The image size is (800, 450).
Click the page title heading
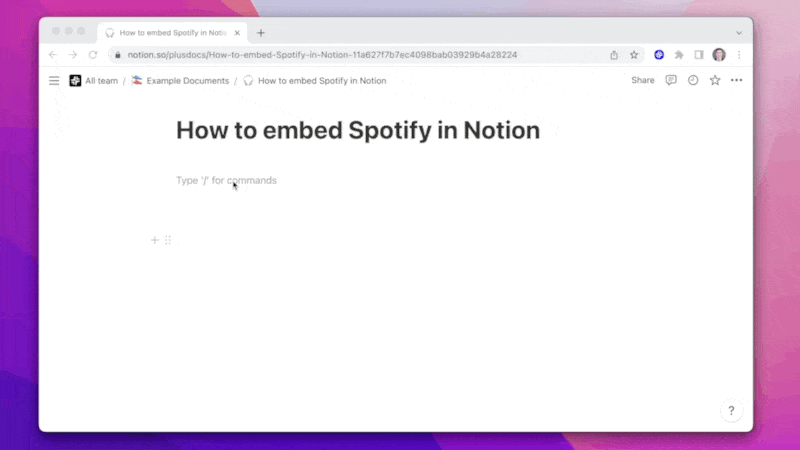(x=357, y=130)
